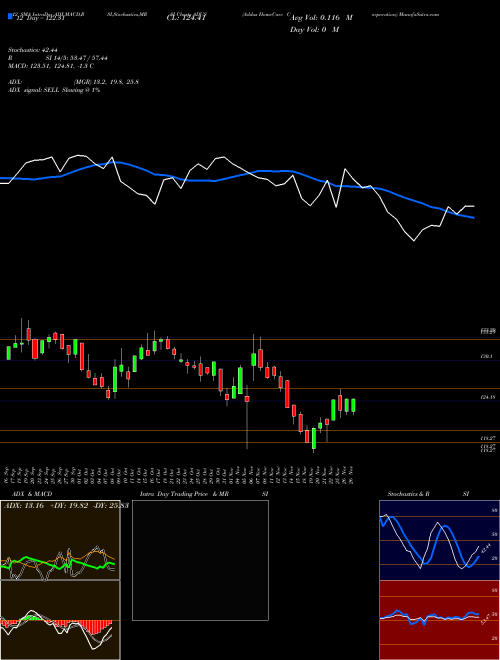The height and width of the screenshot is (660, 500).
Task: Select the '-DY: 25.83' value in ADX panel
Action: [x=110, y=506]
